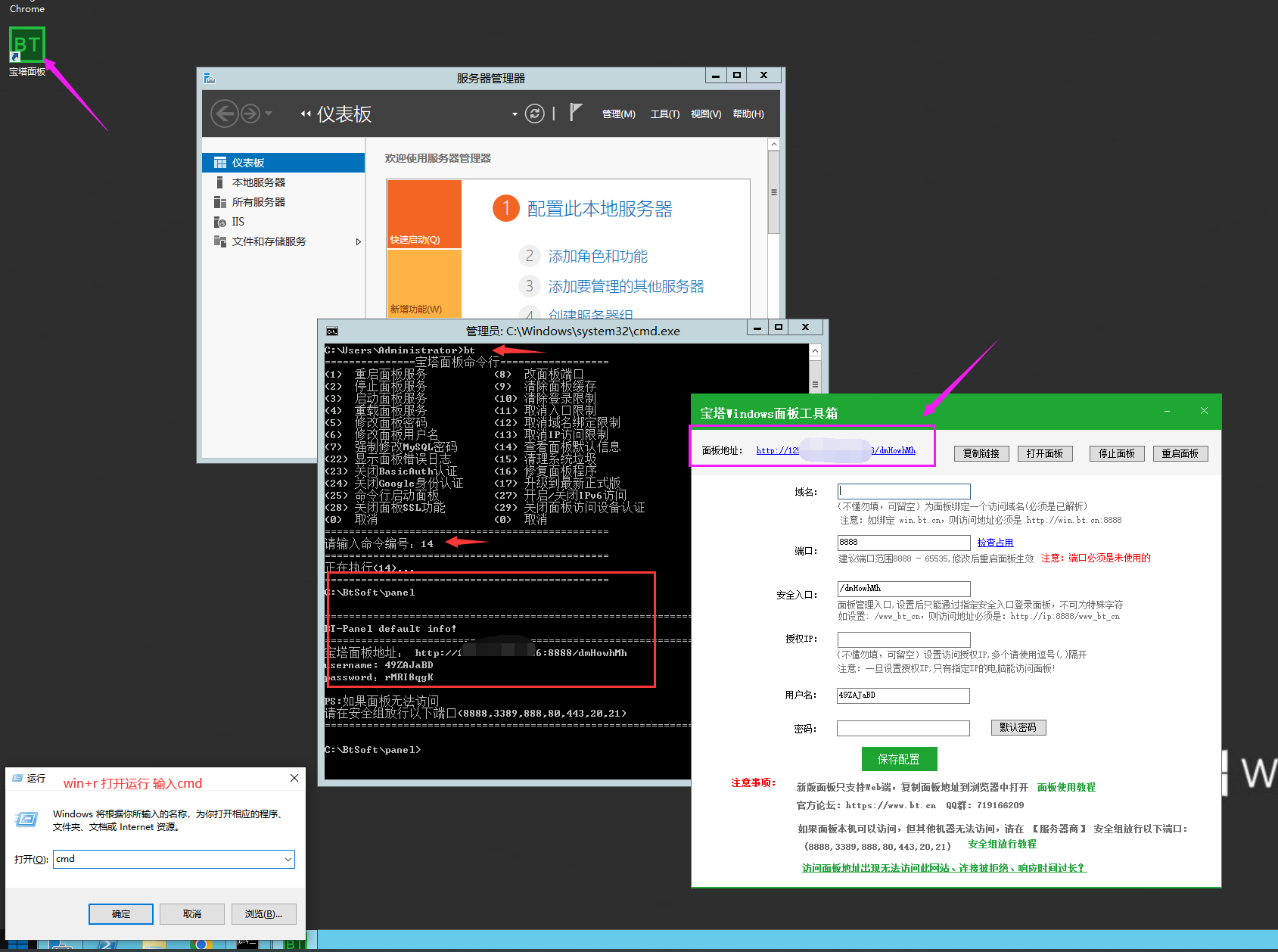The image size is (1278, 952).
Task: Open navigation history dropdown beside forward arrow
Action: point(268,114)
